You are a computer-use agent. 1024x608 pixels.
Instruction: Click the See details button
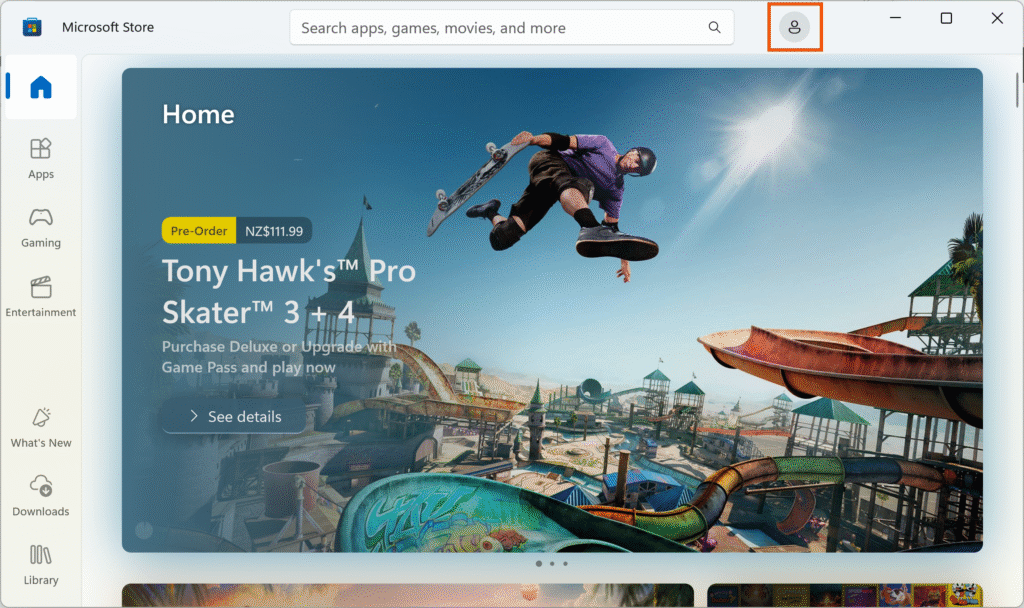[234, 416]
